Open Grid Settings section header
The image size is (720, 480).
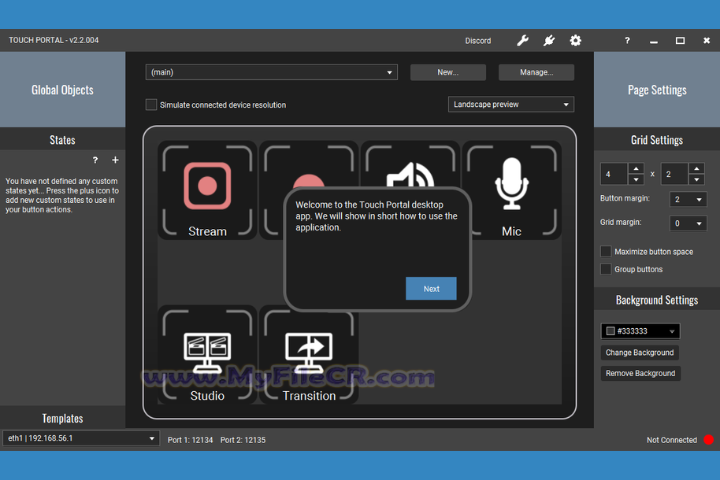tap(657, 140)
